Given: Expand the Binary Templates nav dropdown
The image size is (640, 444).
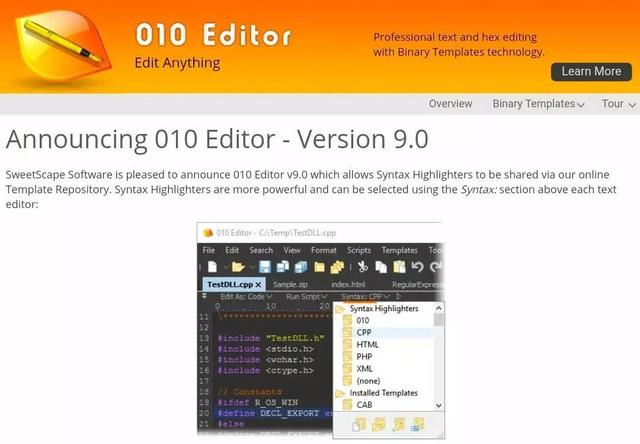Looking at the screenshot, I should [x=538, y=104].
